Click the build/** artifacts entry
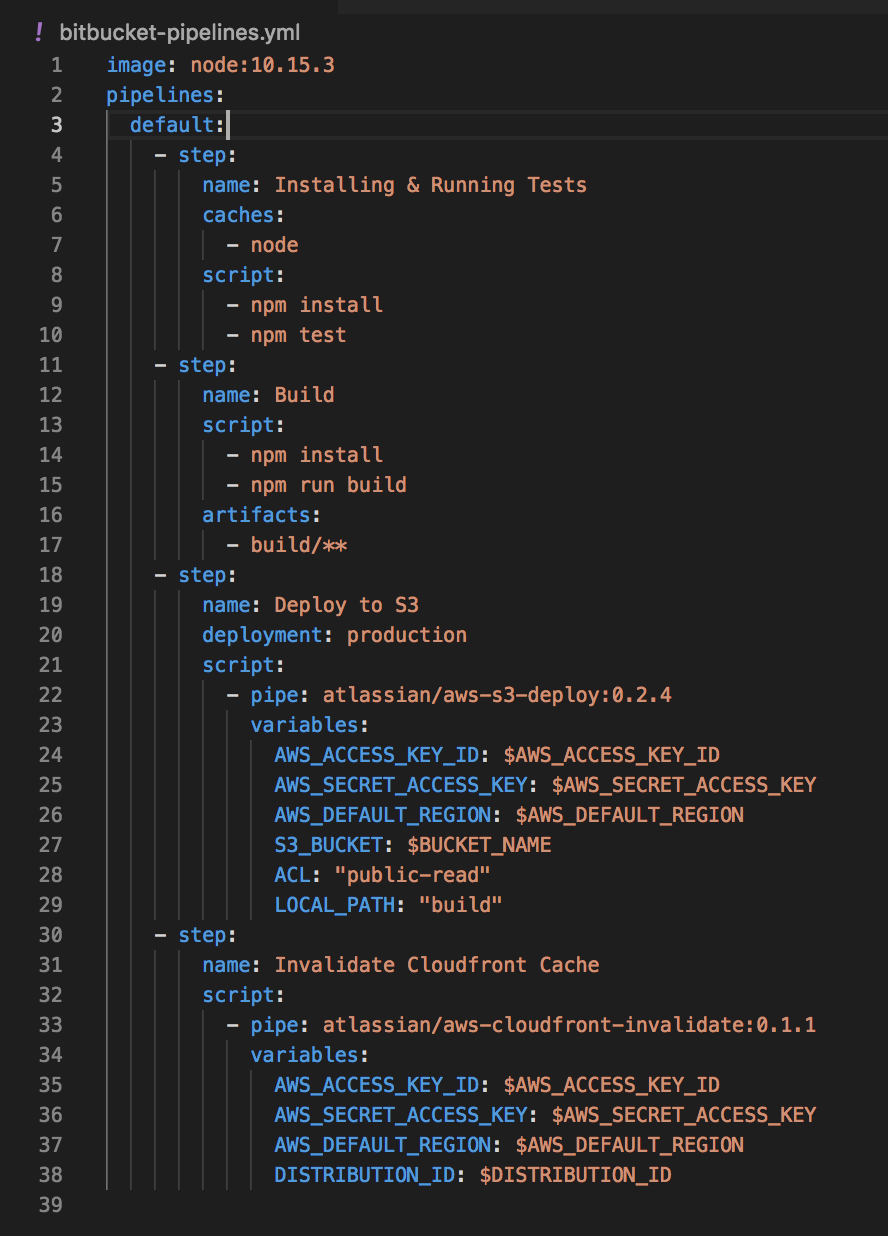The image size is (888, 1236). point(298,545)
